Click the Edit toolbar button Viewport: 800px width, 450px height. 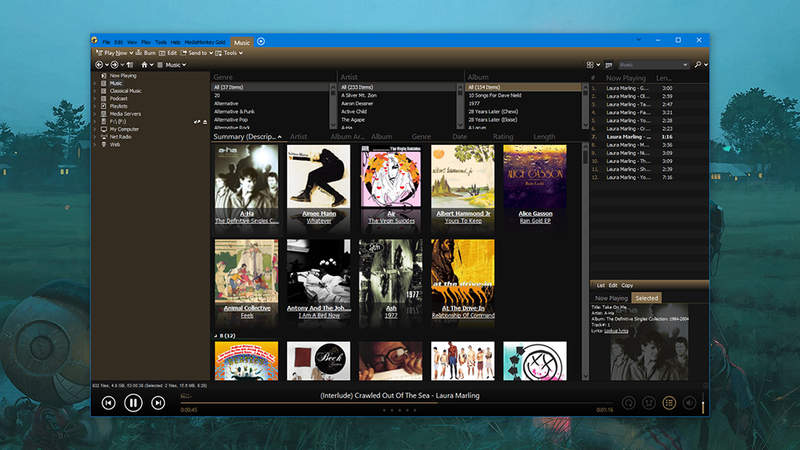pos(168,53)
